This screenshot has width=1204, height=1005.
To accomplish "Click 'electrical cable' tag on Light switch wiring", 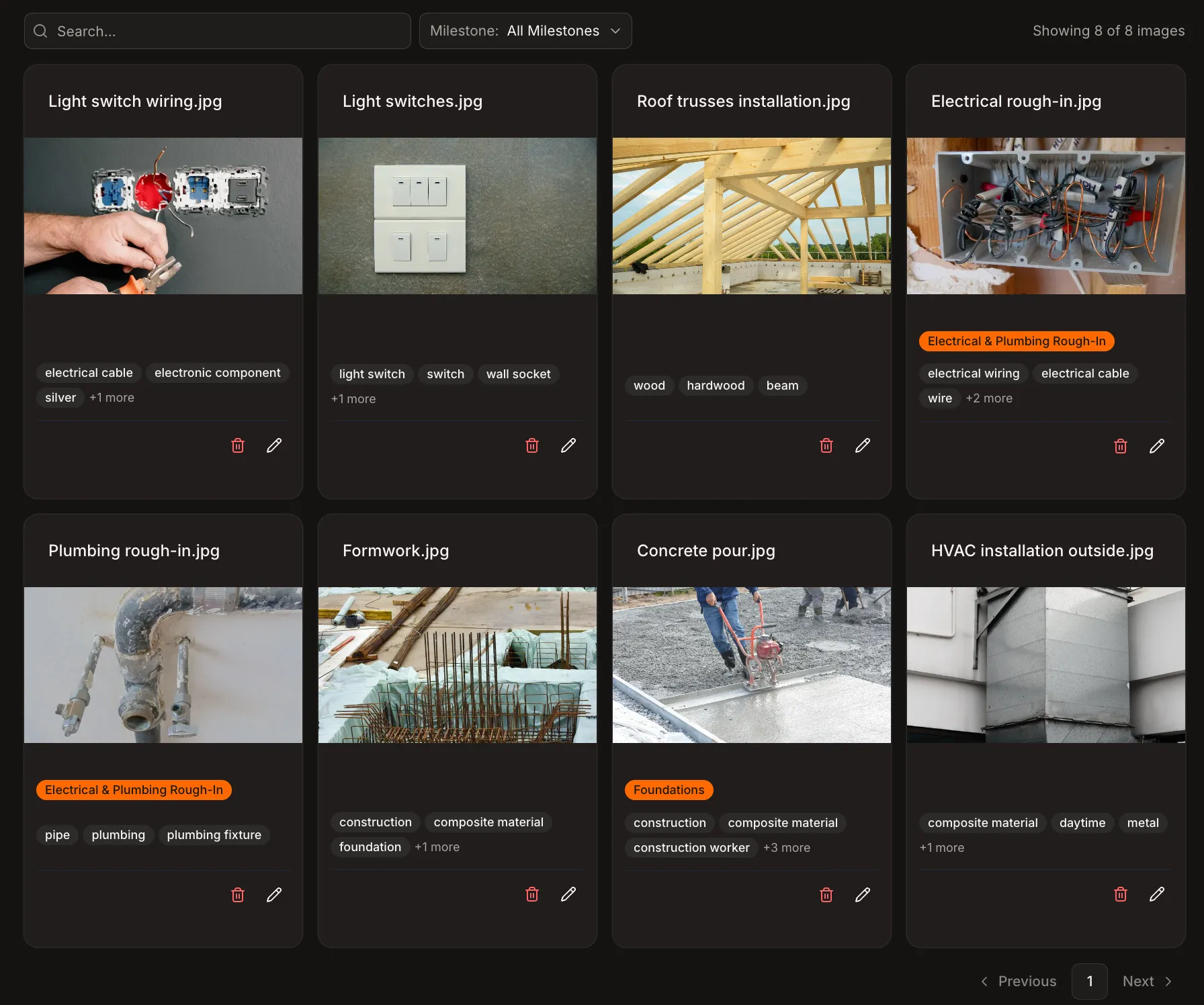I will [89, 373].
